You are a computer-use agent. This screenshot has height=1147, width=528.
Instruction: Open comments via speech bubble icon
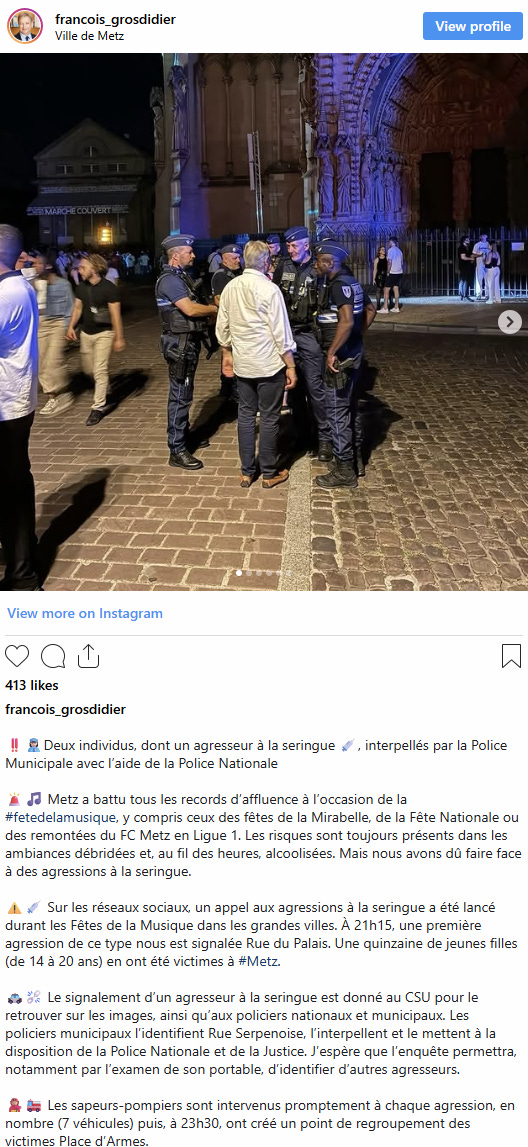(x=53, y=655)
